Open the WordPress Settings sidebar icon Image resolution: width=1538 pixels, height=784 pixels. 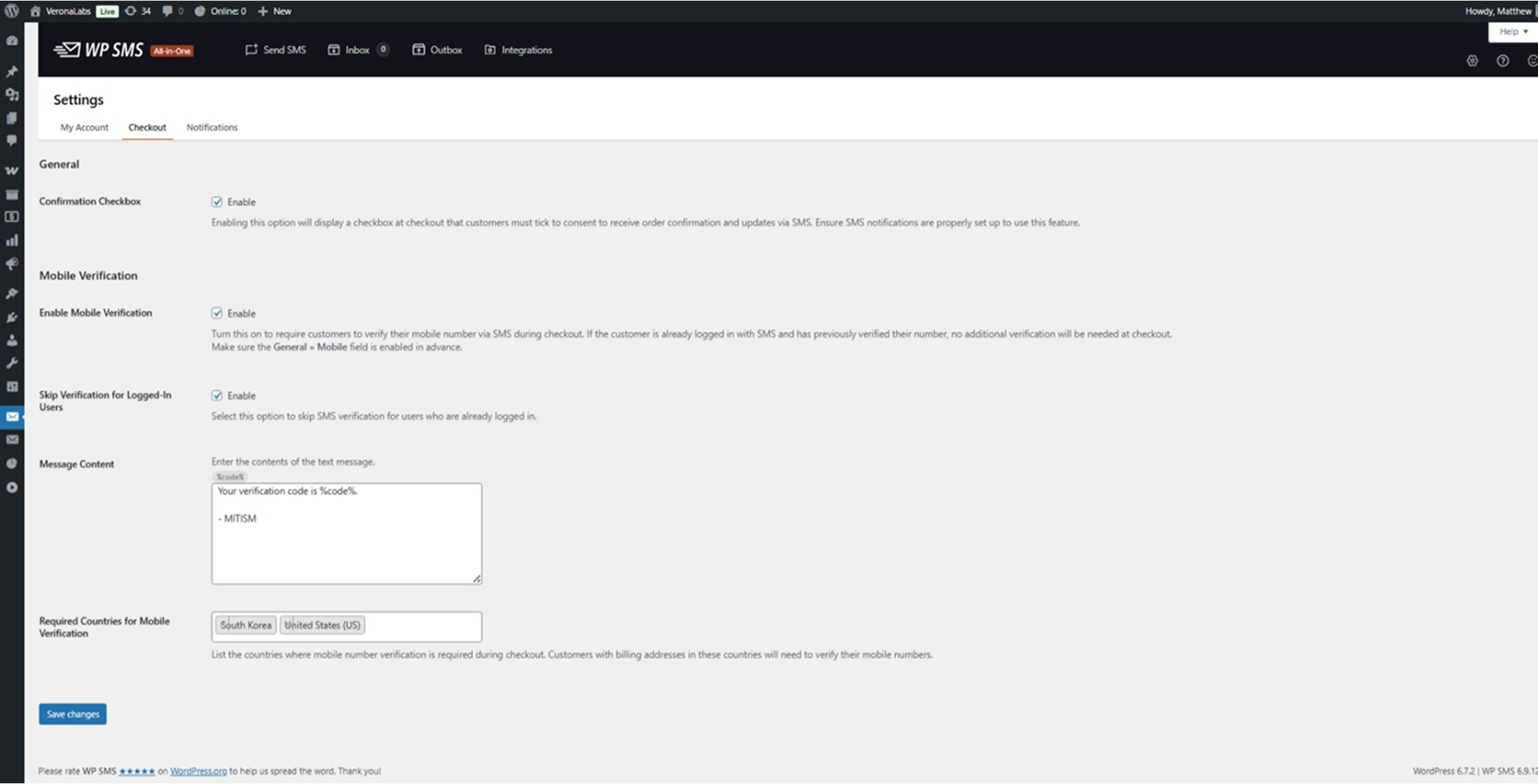pyautogui.click(x=12, y=386)
